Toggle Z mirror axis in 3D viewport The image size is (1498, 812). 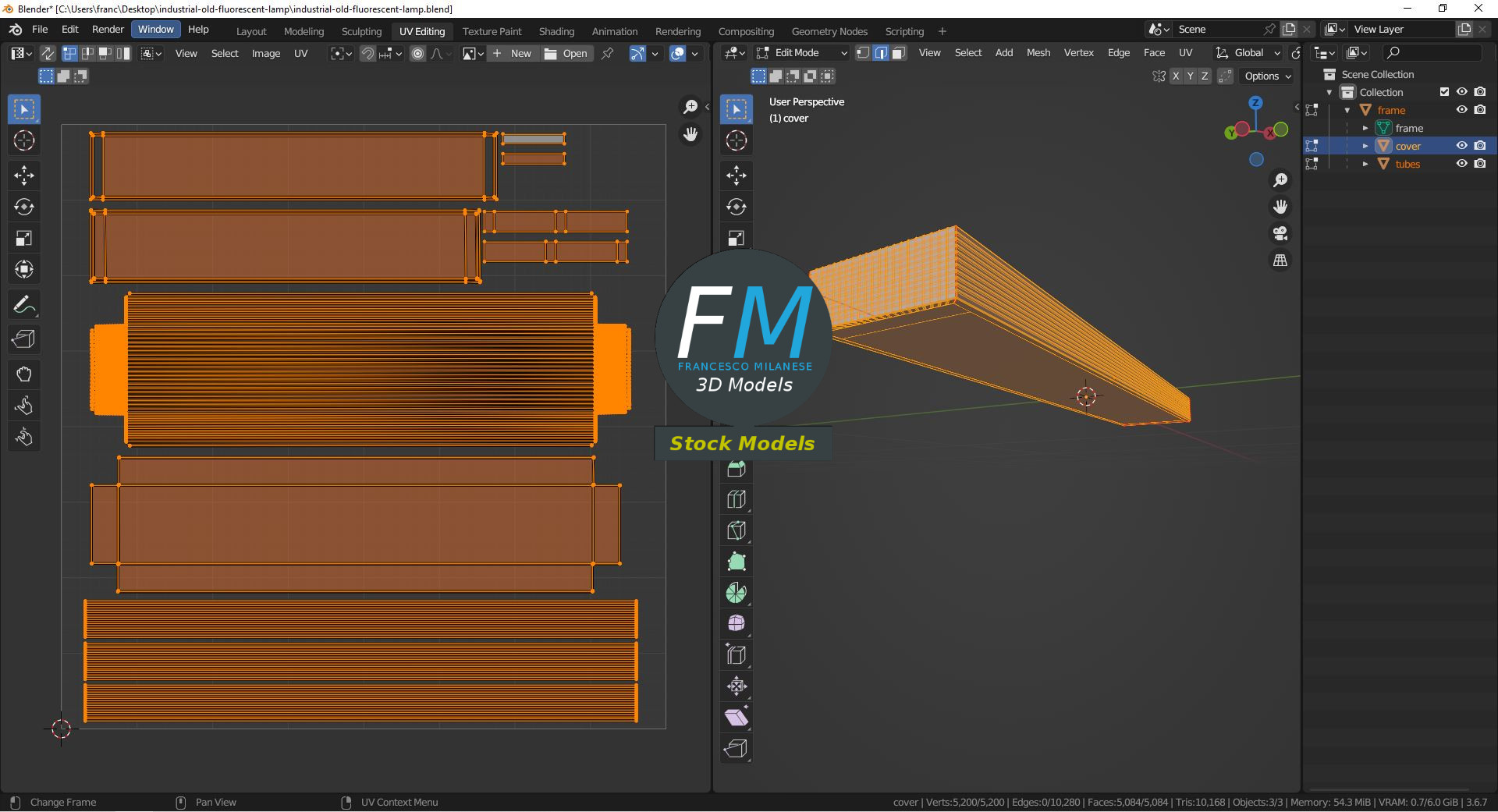1205,76
